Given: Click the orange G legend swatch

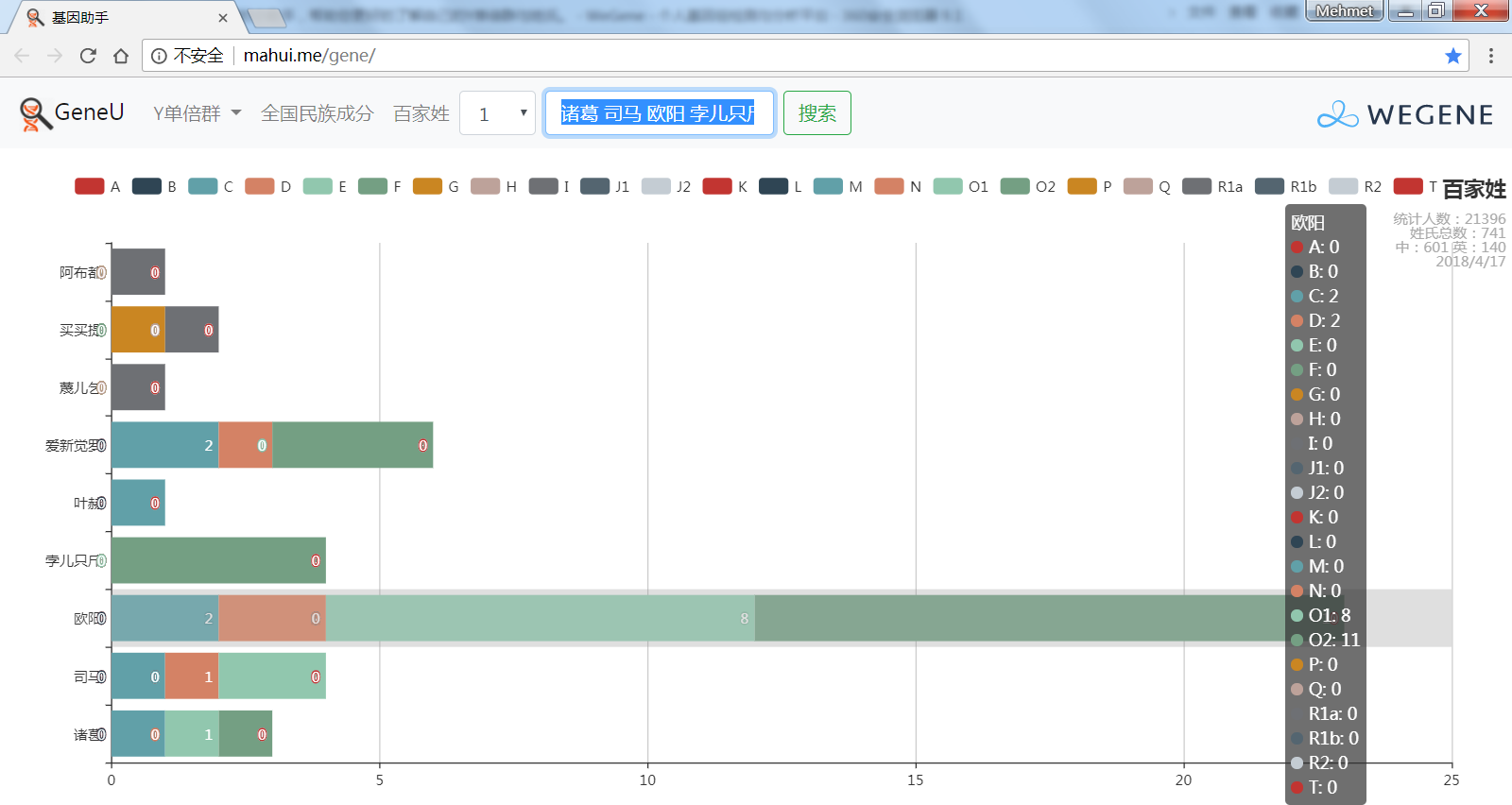Looking at the screenshot, I should coord(427,186).
